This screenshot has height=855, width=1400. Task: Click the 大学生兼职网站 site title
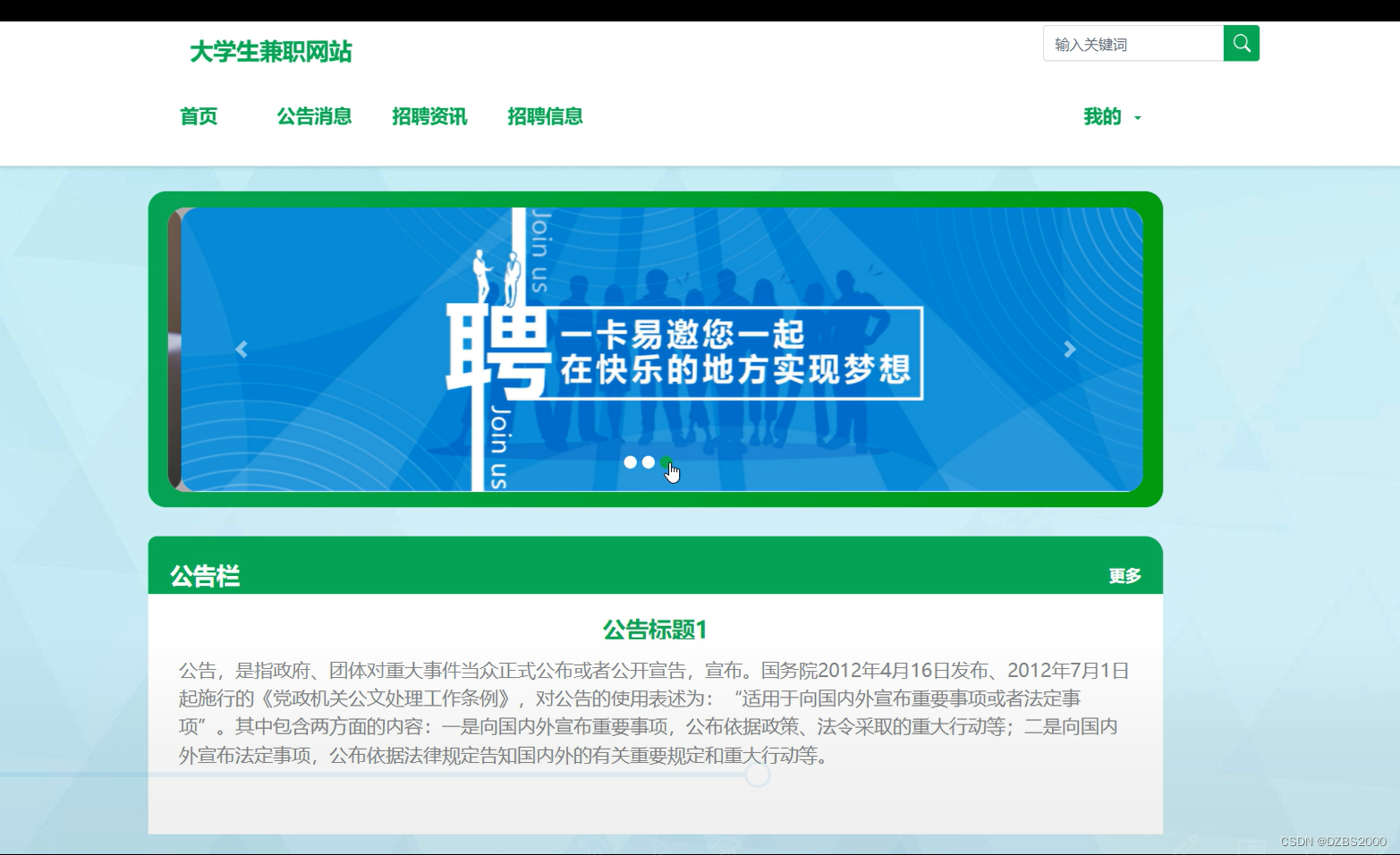pyautogui.click(x=271, y=52)
